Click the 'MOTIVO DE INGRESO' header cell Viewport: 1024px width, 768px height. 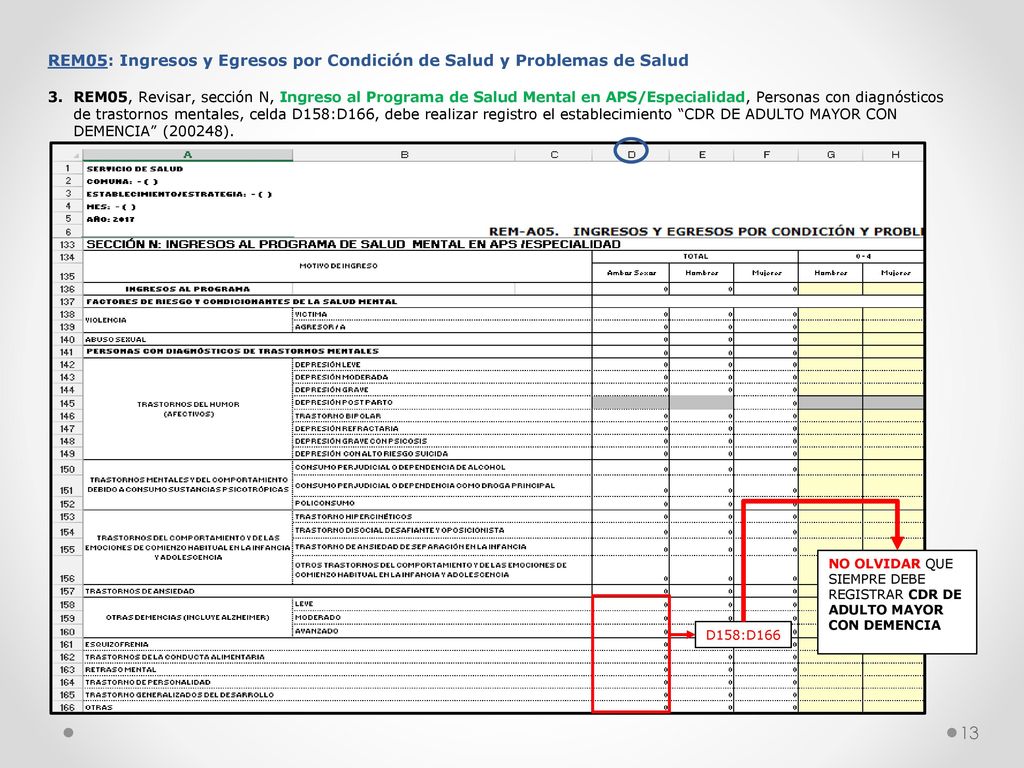(338, 266)
